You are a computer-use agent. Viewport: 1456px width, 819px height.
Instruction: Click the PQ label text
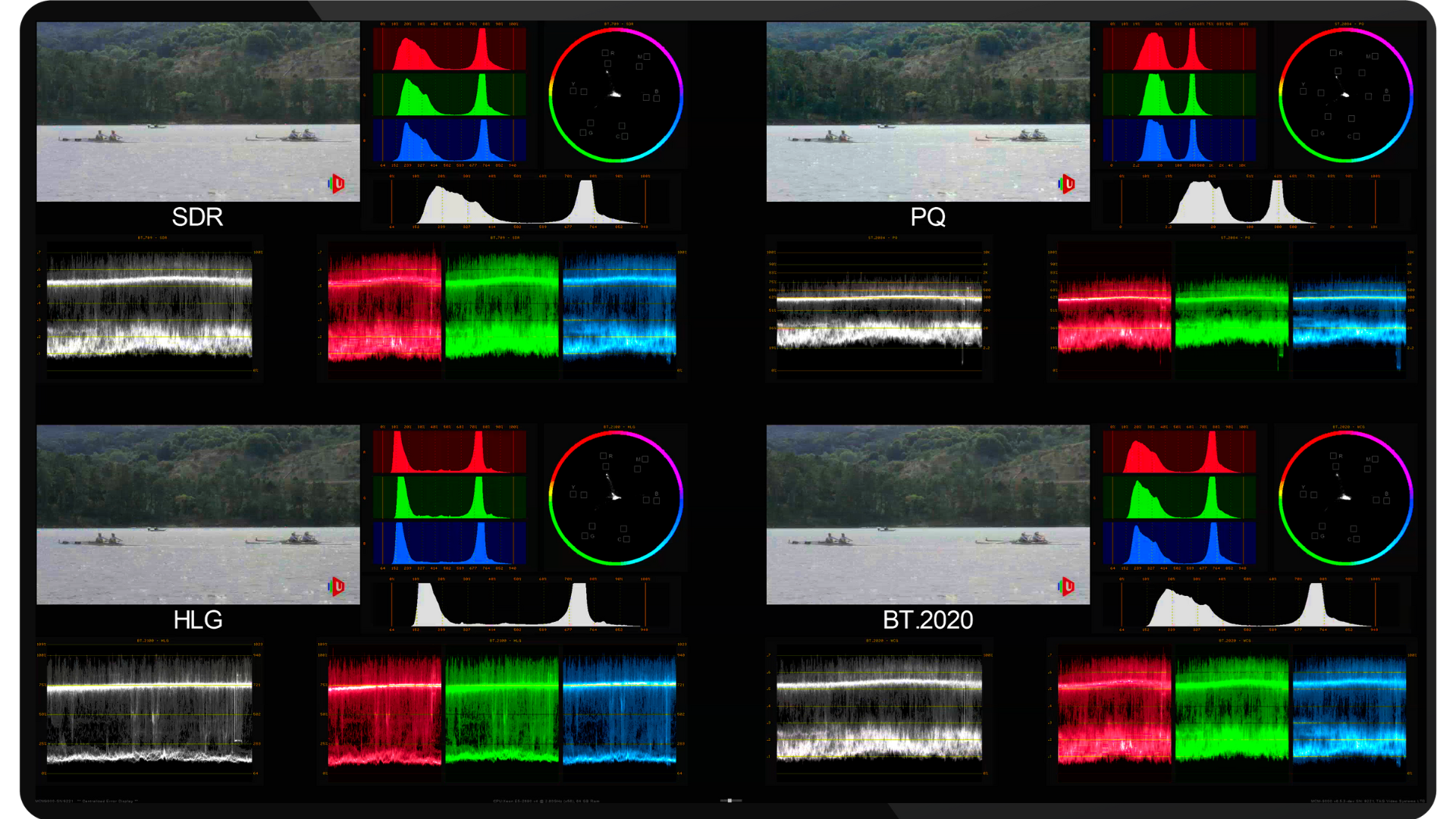click(x=927, y=218)
